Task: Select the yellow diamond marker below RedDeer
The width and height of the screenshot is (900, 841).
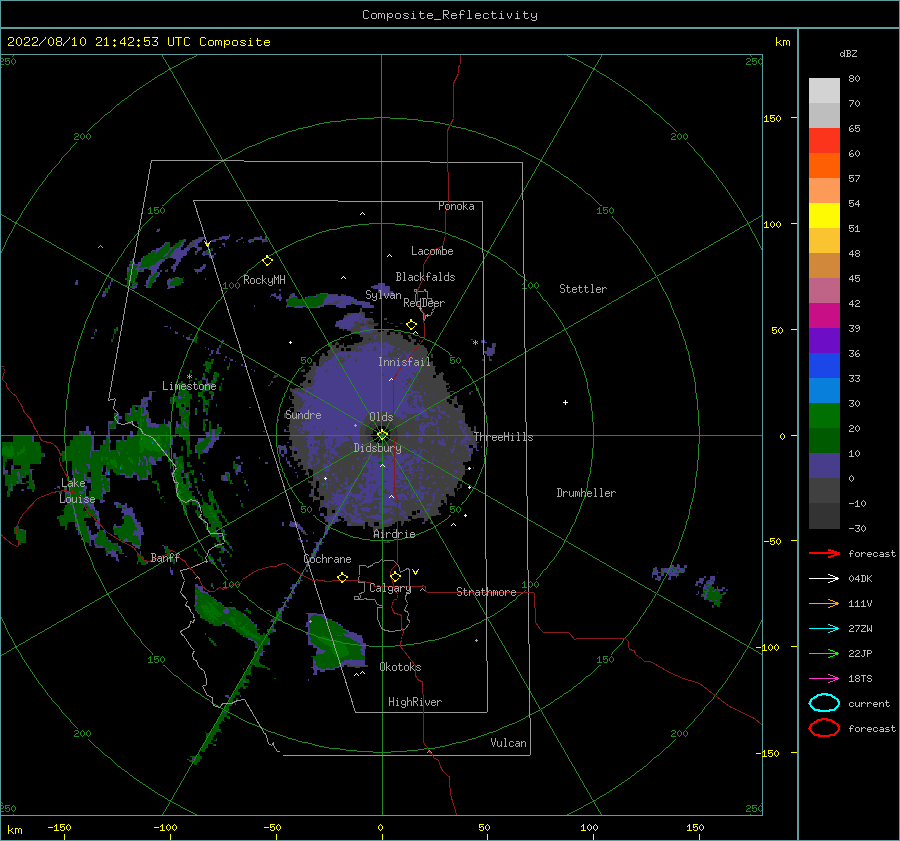Action: point(411,325)
